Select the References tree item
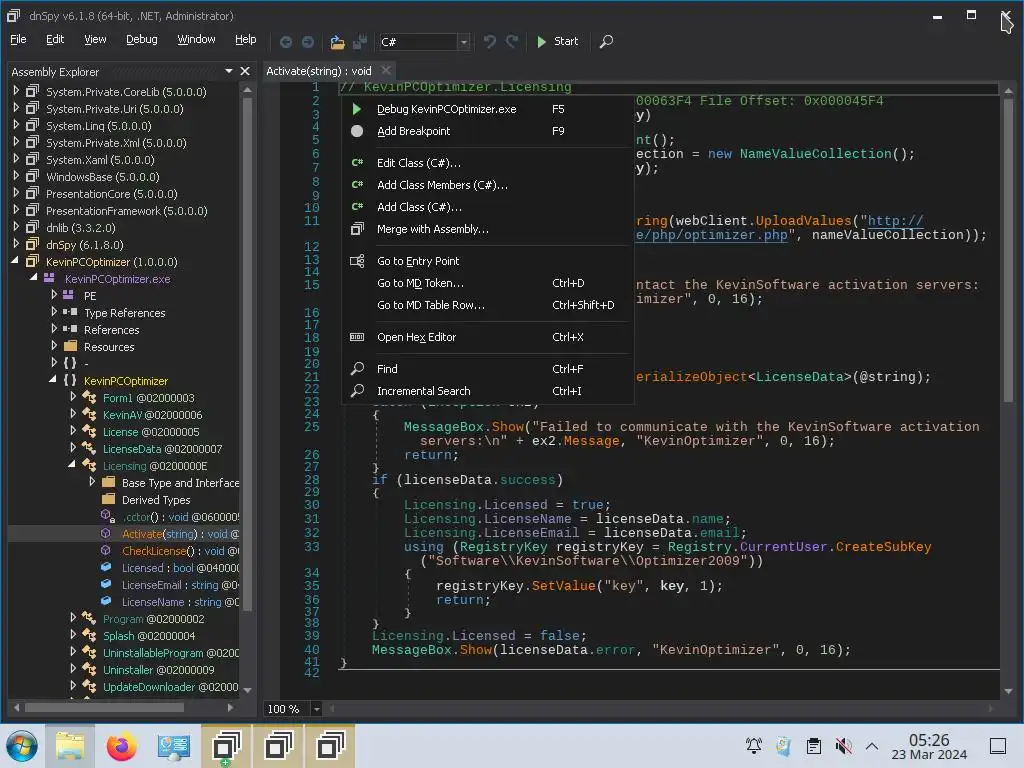The width and height of the screenshot is (1024, 768). [x=111, y=330]
